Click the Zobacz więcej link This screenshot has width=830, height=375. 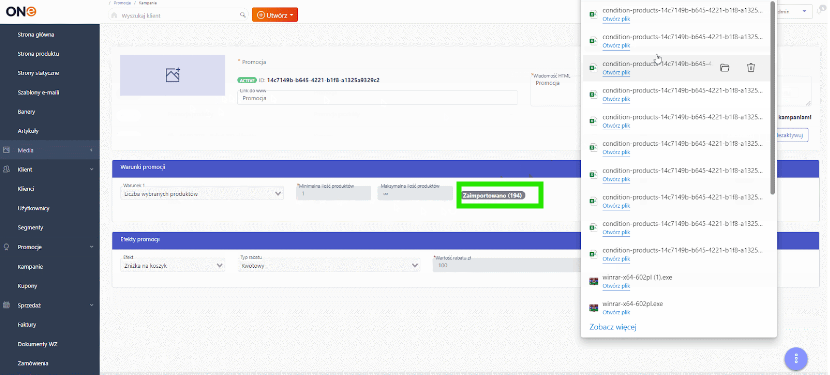pos(612,327)
